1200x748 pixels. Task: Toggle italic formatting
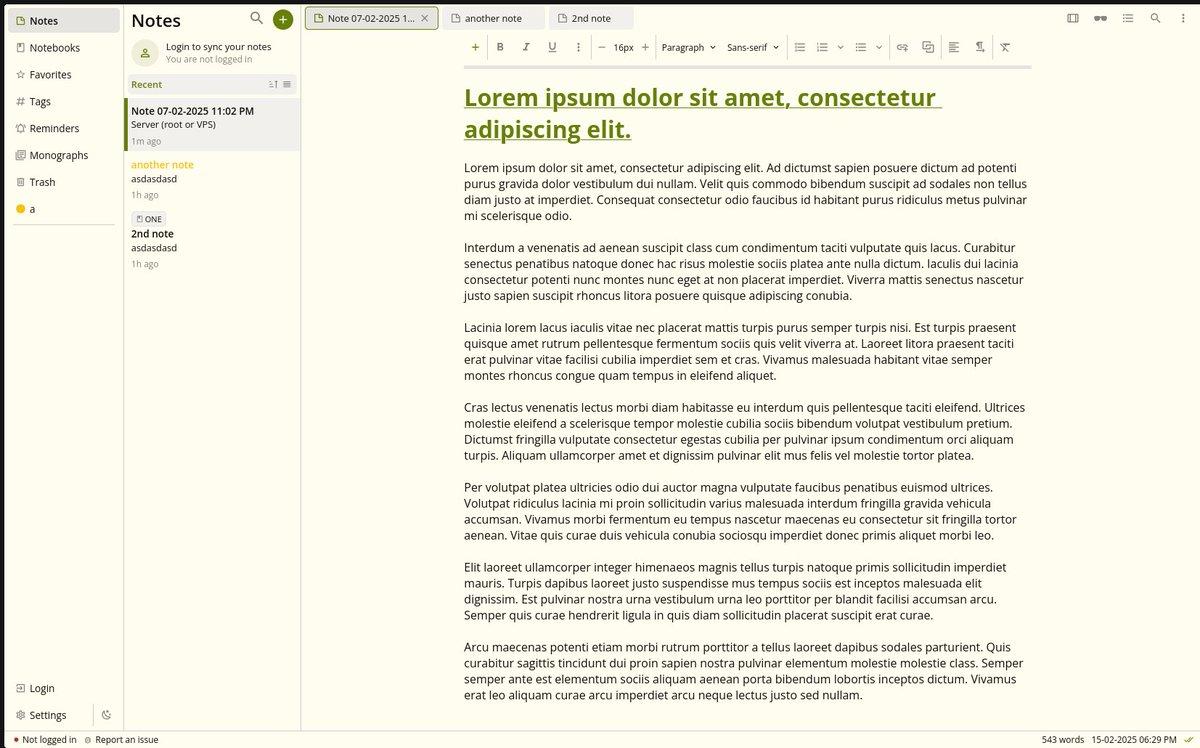click(526, 47)
